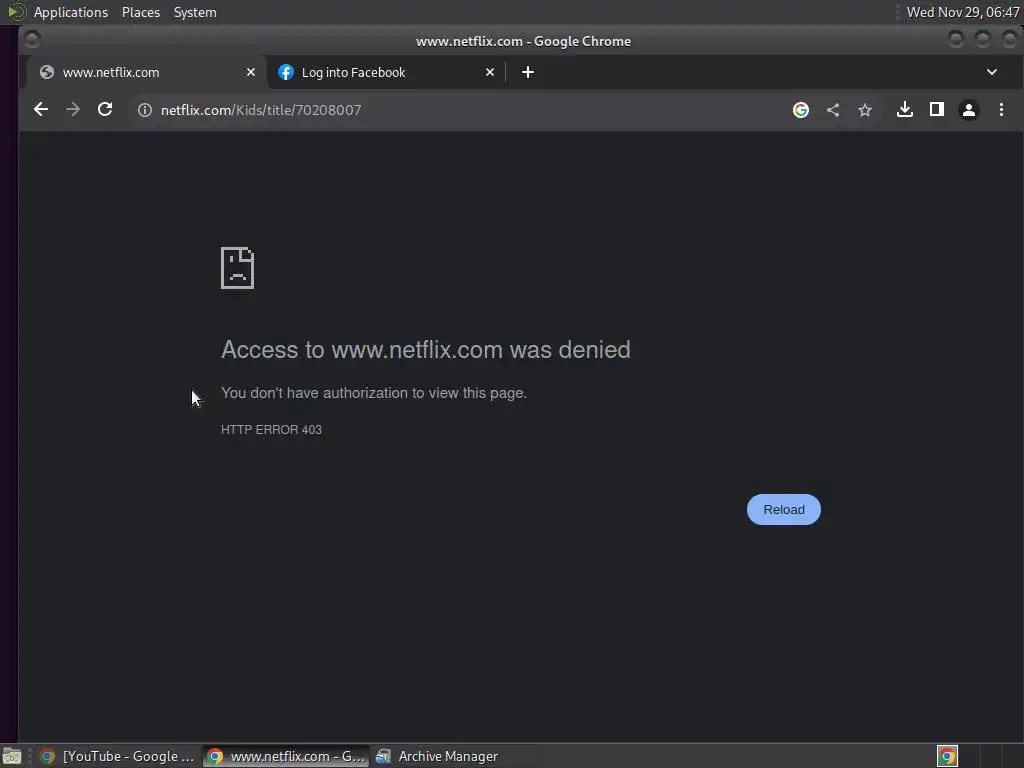Close the www.netflix.com tab
1024x768 pixels.
[x=251, y=72]
